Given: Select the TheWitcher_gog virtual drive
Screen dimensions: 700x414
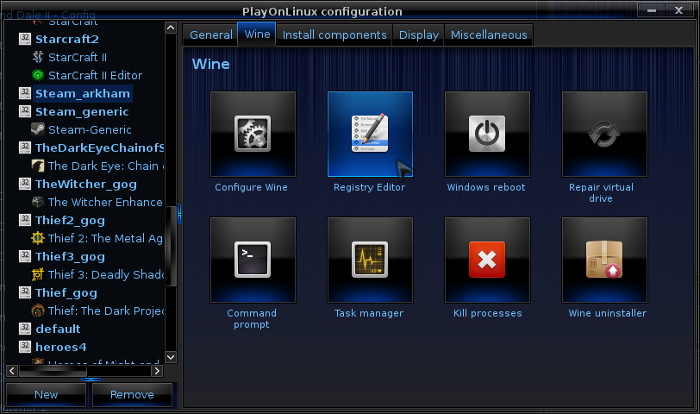Looking at the screenshot, I should 86,184.
